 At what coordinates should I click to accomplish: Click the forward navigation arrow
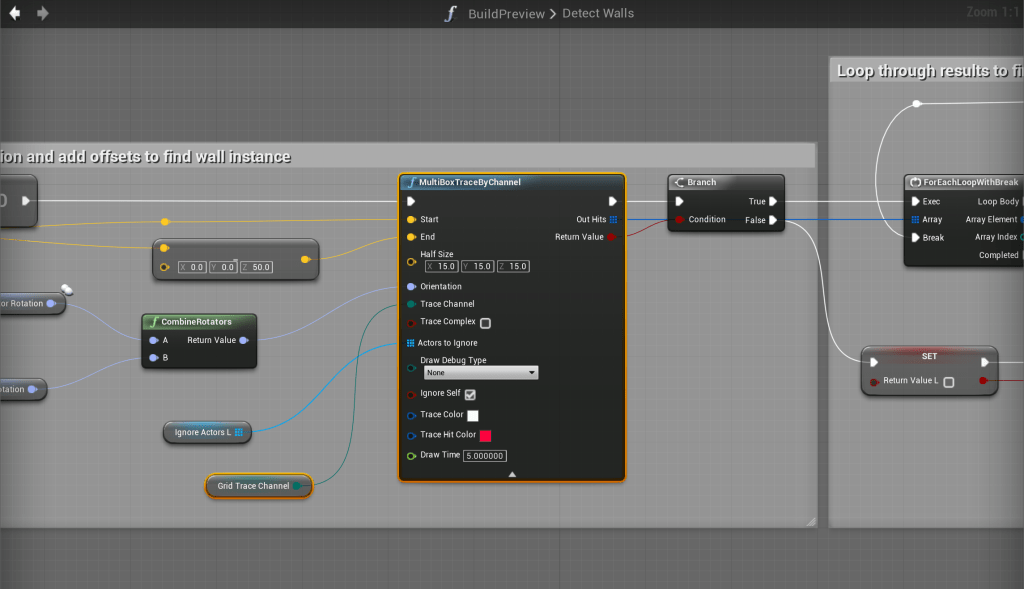click(x=42, y=13)
